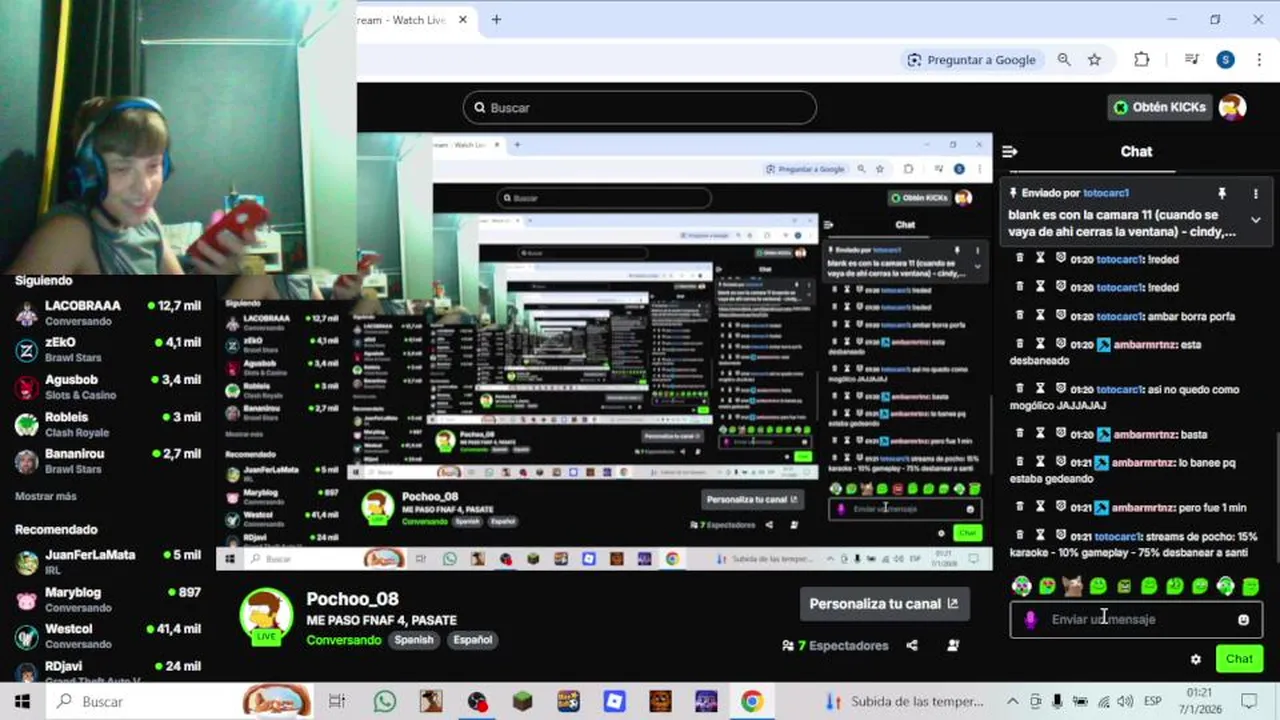Open the zEkO channel in the sidebar
1280x720 pixels.
108,349
